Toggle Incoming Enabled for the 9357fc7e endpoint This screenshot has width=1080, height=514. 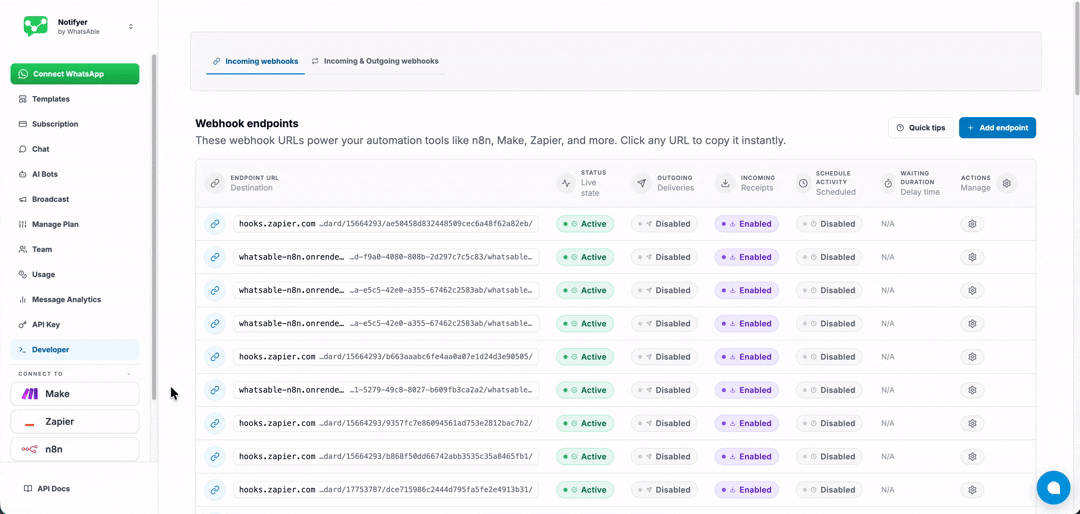point(747,423)
